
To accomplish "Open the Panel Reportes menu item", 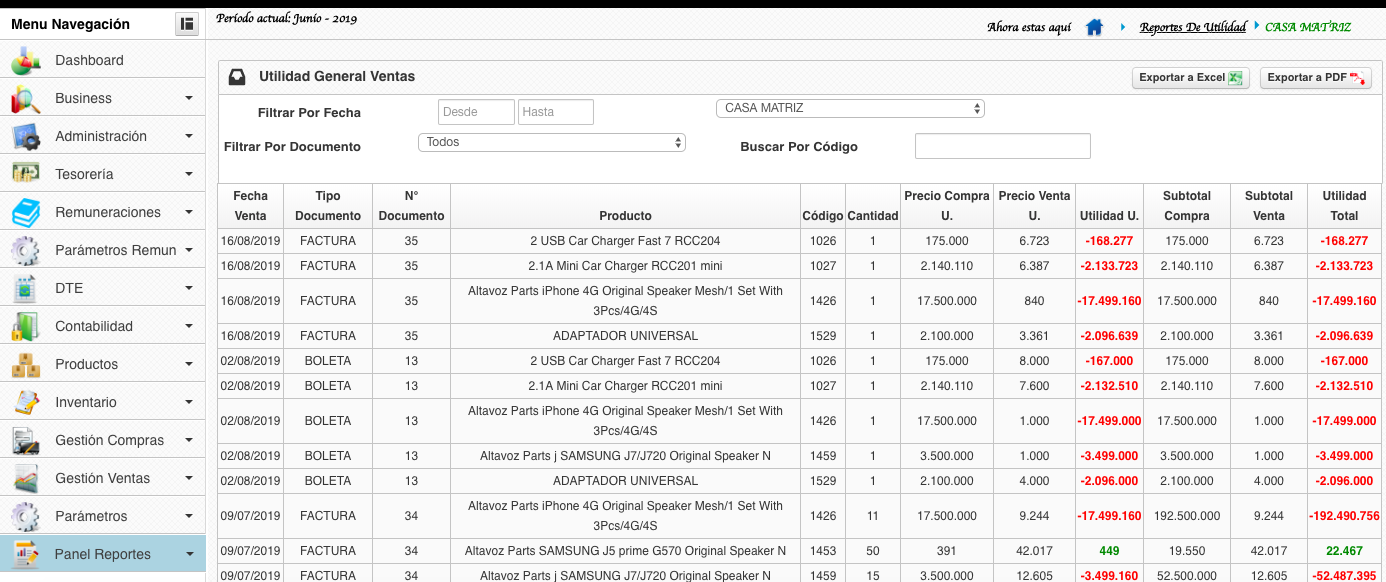I will (102, 554).
